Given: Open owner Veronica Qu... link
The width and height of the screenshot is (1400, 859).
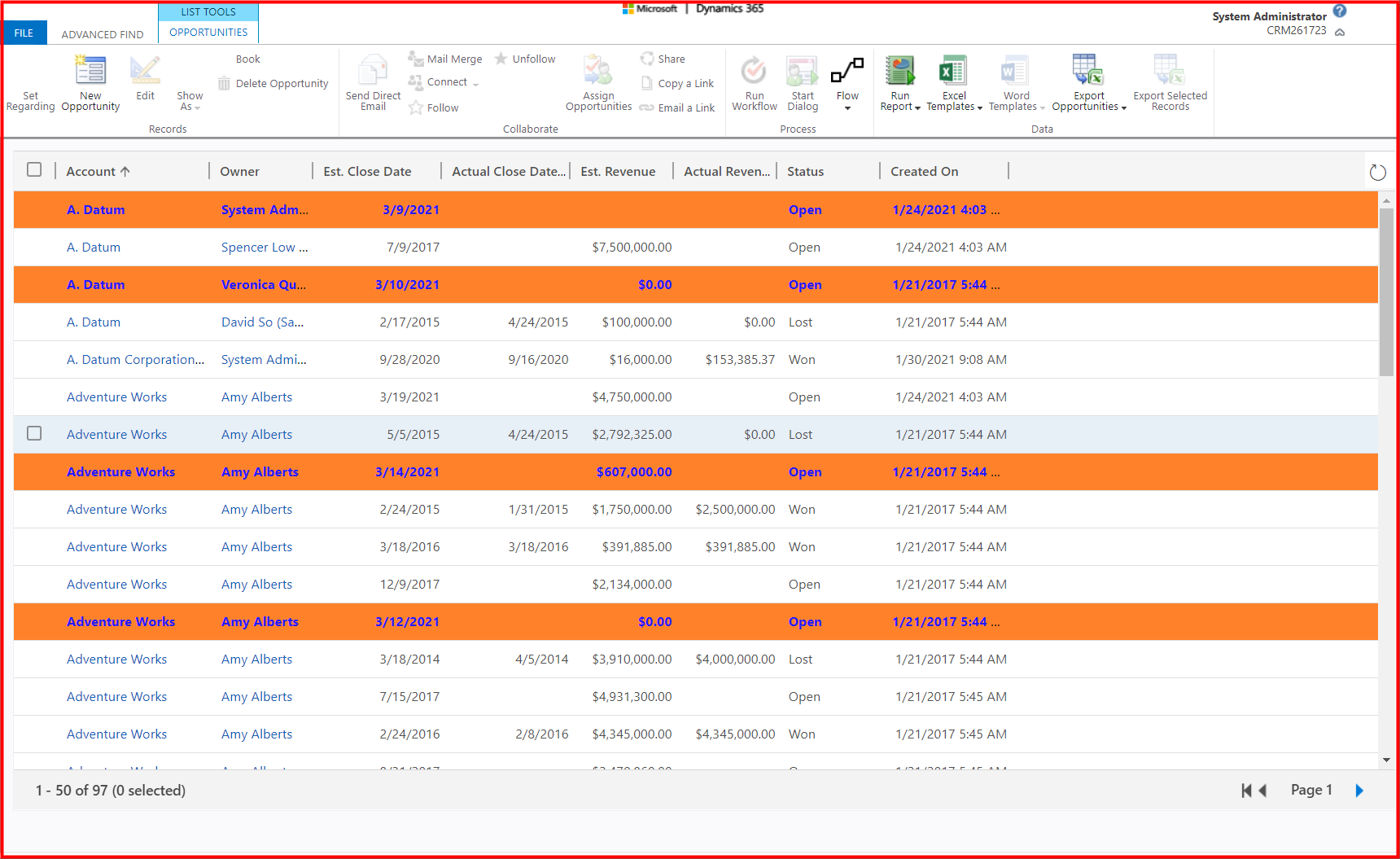Looking at the screenshot, I should point(264,284).
